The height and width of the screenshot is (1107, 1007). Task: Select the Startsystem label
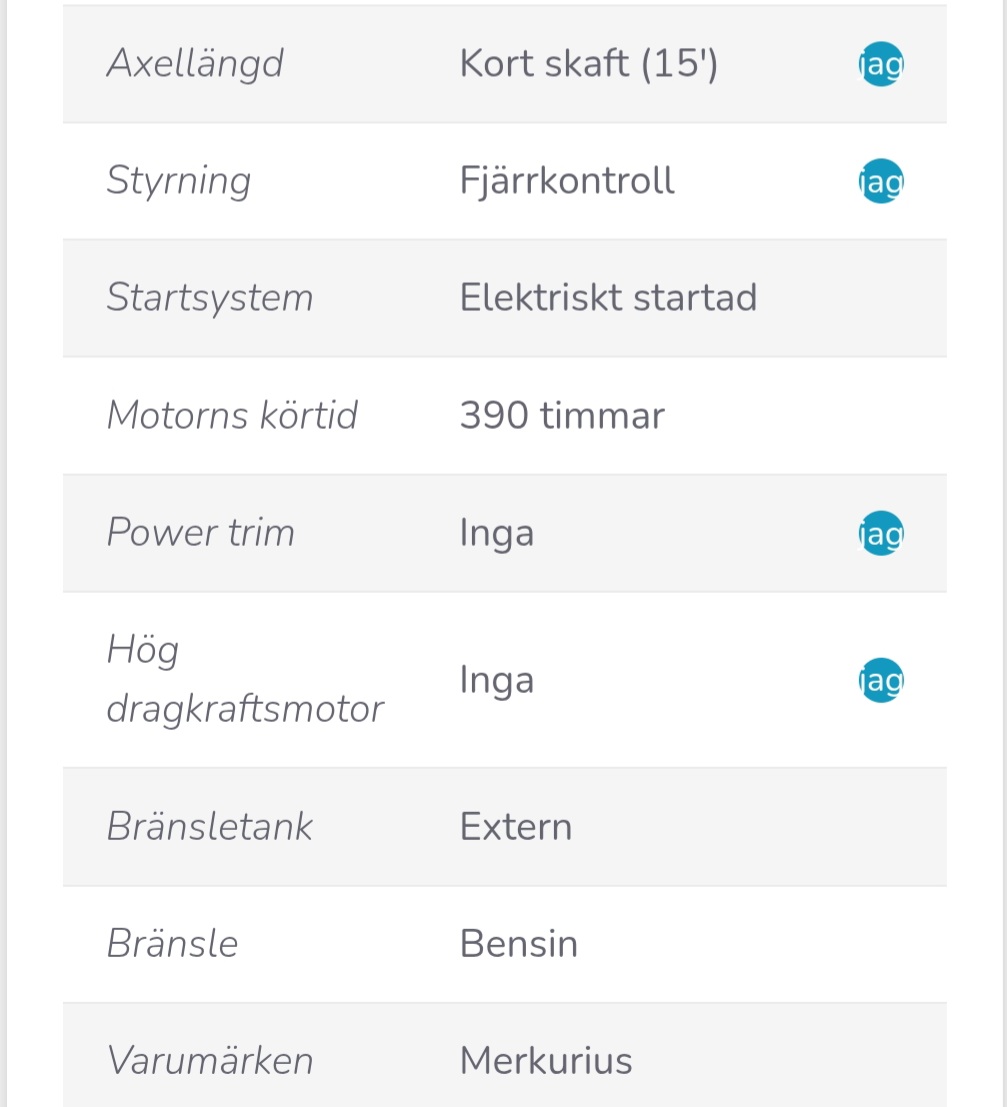coord(210,298)
